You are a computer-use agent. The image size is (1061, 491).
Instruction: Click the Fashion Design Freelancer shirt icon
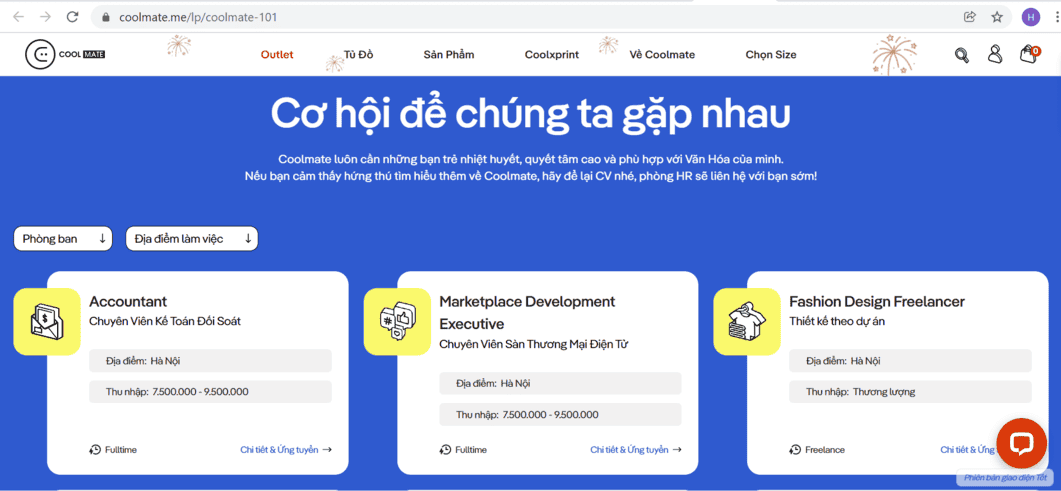[747, 321]
